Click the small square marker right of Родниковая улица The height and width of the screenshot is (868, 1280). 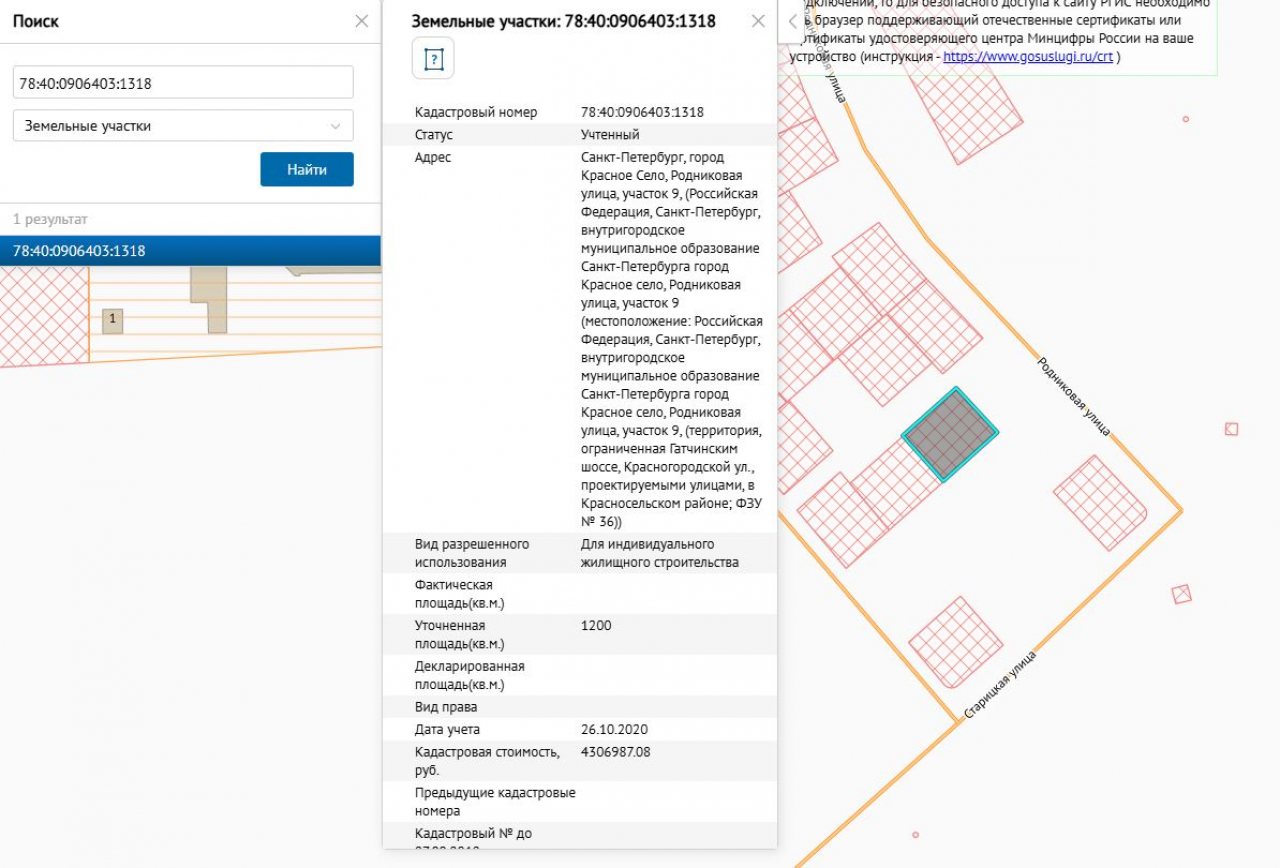point(1231,429)
